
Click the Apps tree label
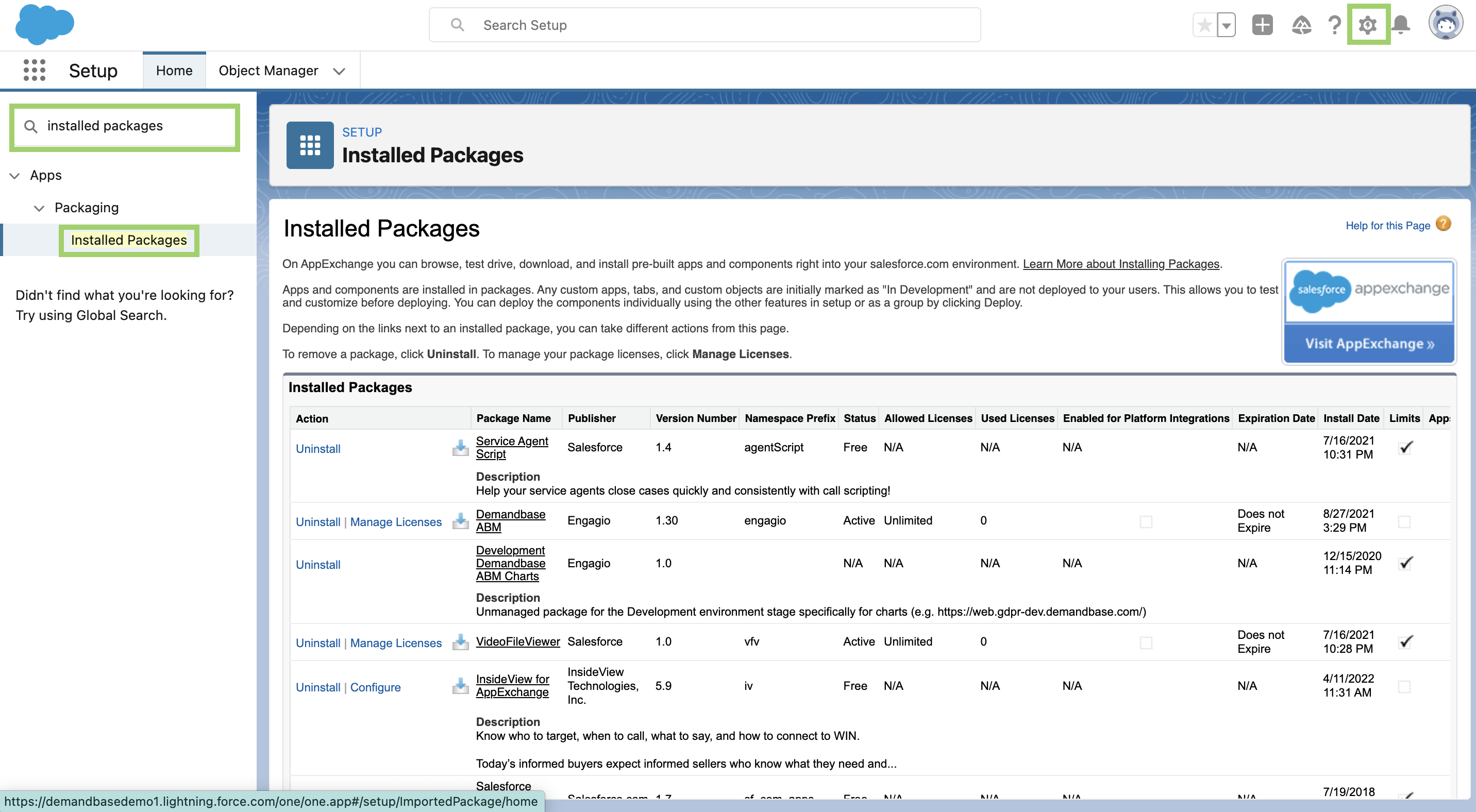click(46, 175)
